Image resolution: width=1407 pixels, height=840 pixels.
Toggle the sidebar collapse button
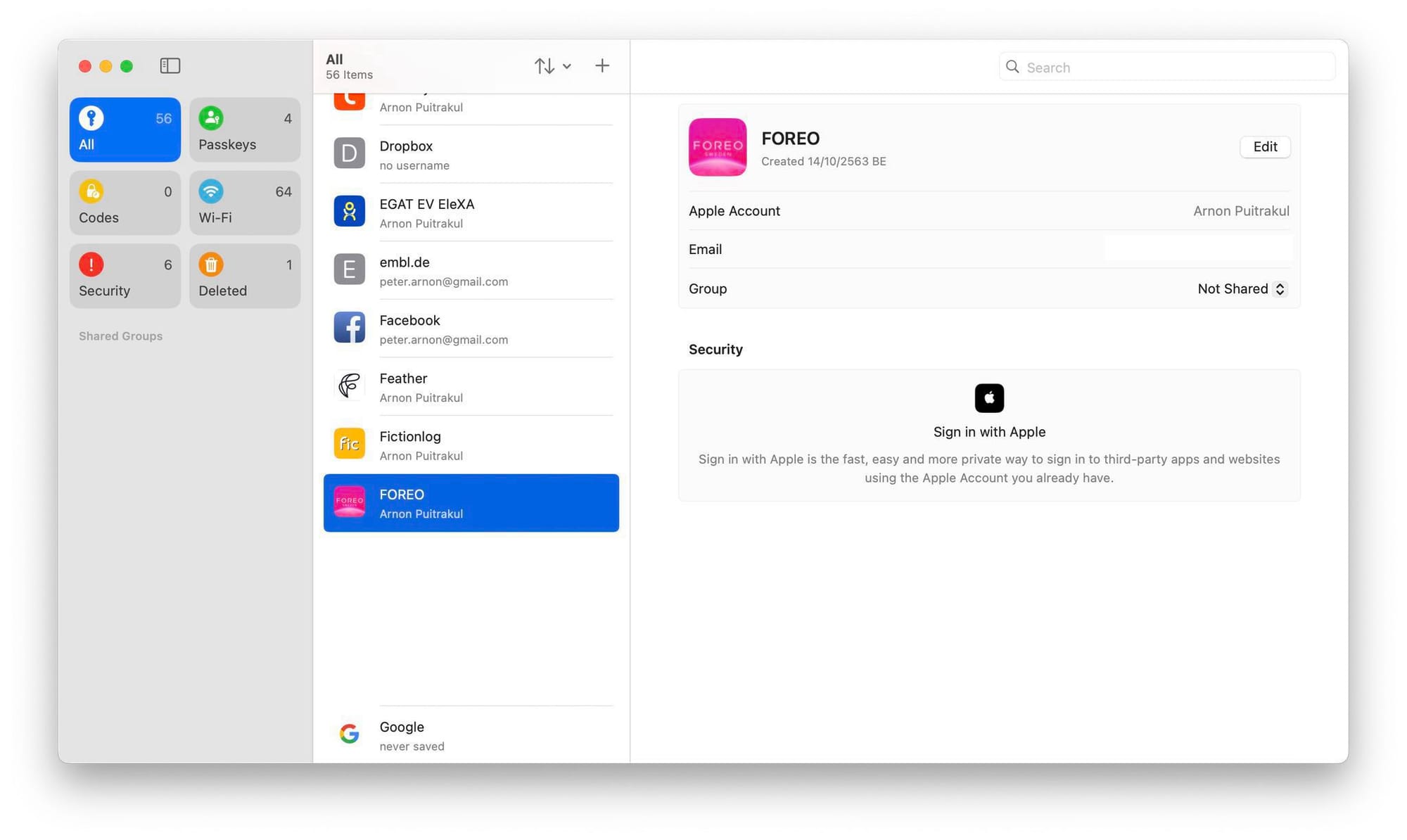click(x=169, y=65)
